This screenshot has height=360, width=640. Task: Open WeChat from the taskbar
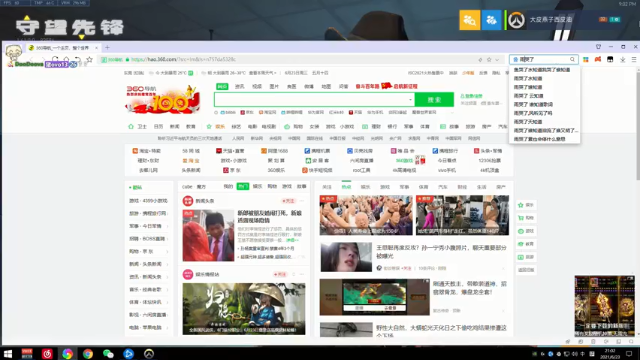point(108,353)
